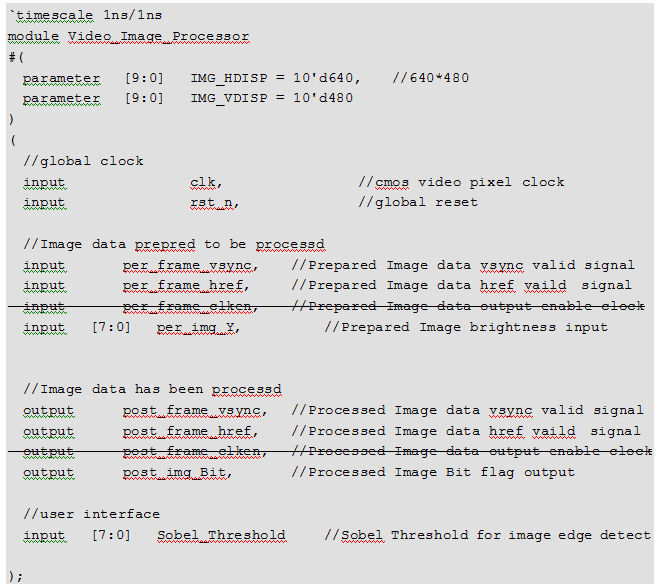Click the post_img_Bit output name
Image resolution: width=660 pixels, height=588 pixels.
175,473
